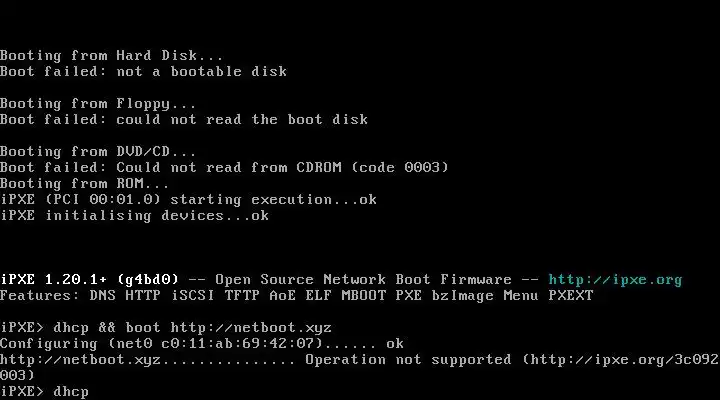
Task: Click the 'http://netboot.xyz......' download progress line
Action: (x=147, y=360)
